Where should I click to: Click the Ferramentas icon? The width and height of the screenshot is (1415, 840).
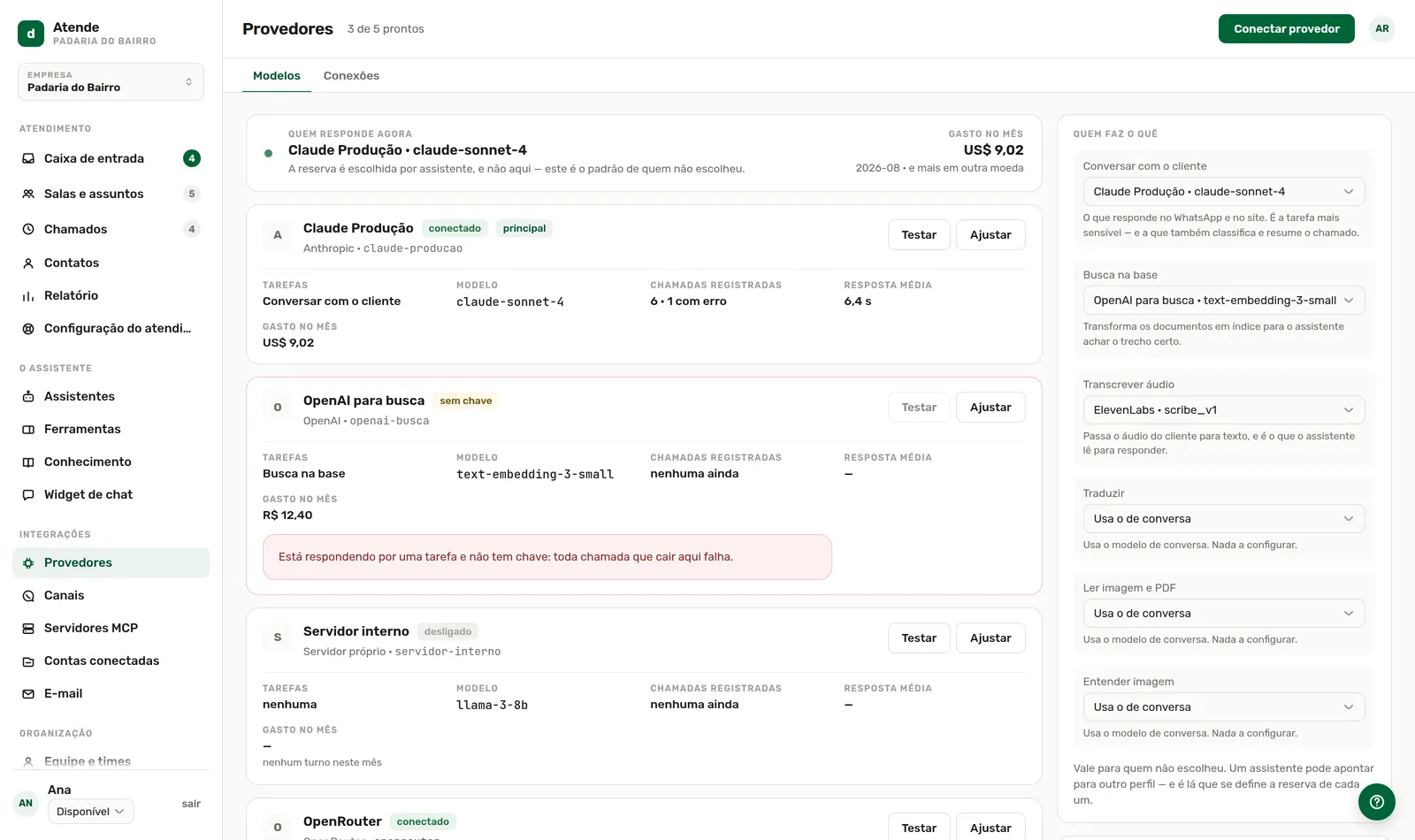coord(28,429)
